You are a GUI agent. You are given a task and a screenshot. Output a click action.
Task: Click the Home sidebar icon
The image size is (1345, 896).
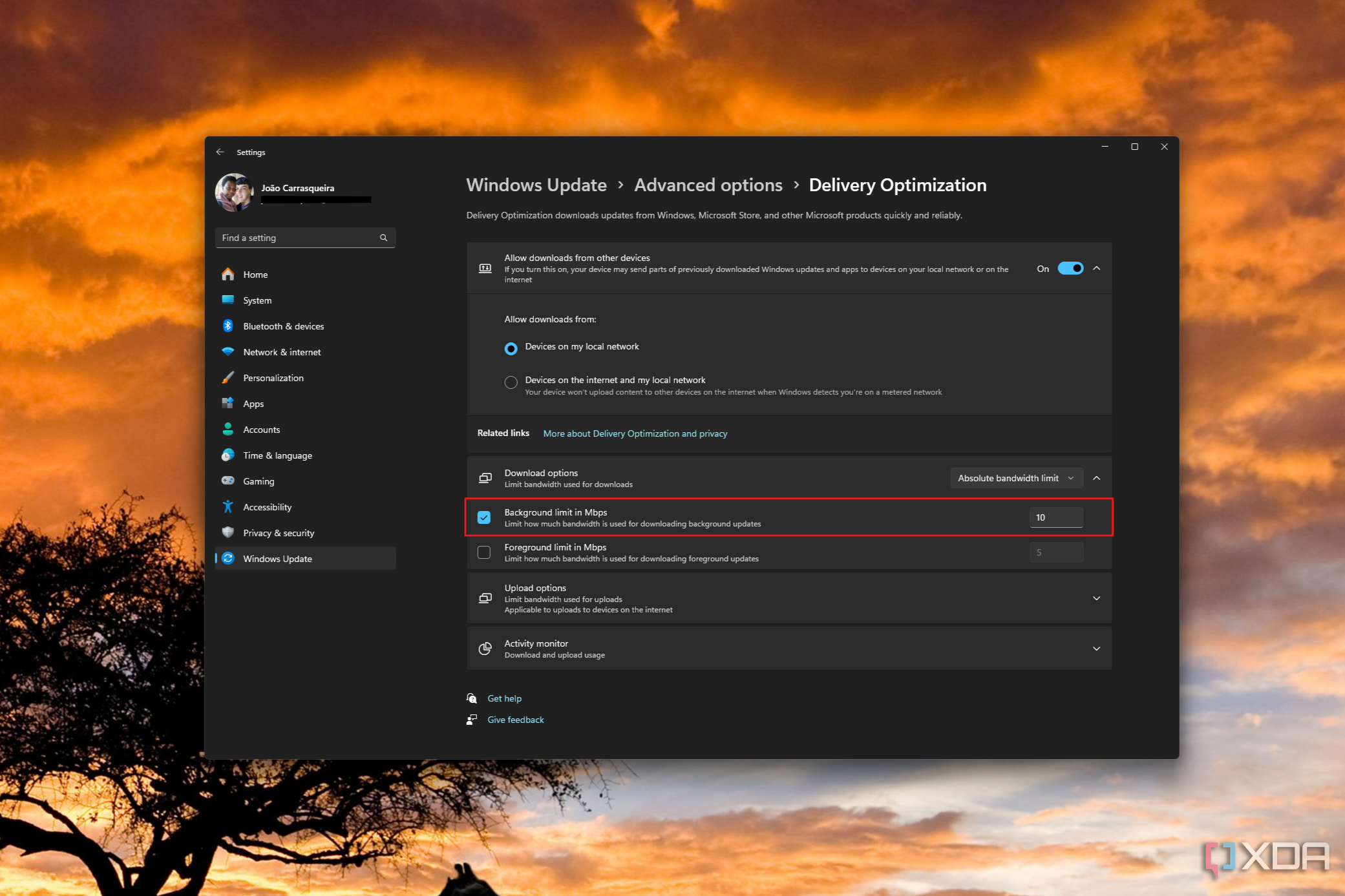(x=229, y=273)
